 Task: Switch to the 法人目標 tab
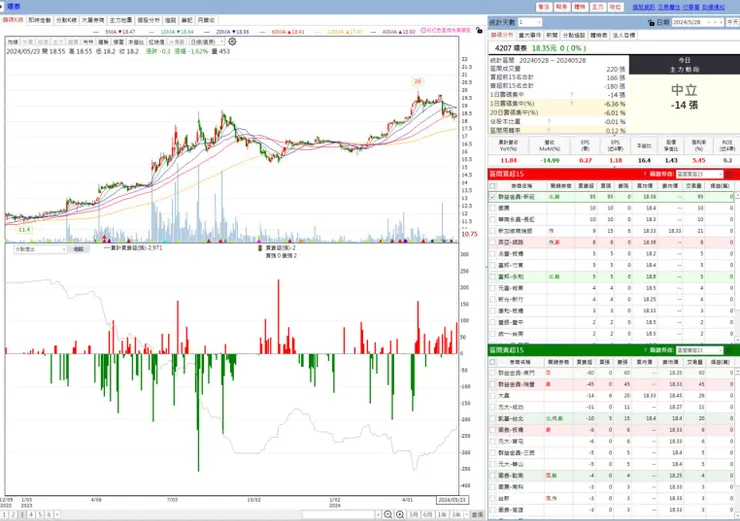point(624,35)
